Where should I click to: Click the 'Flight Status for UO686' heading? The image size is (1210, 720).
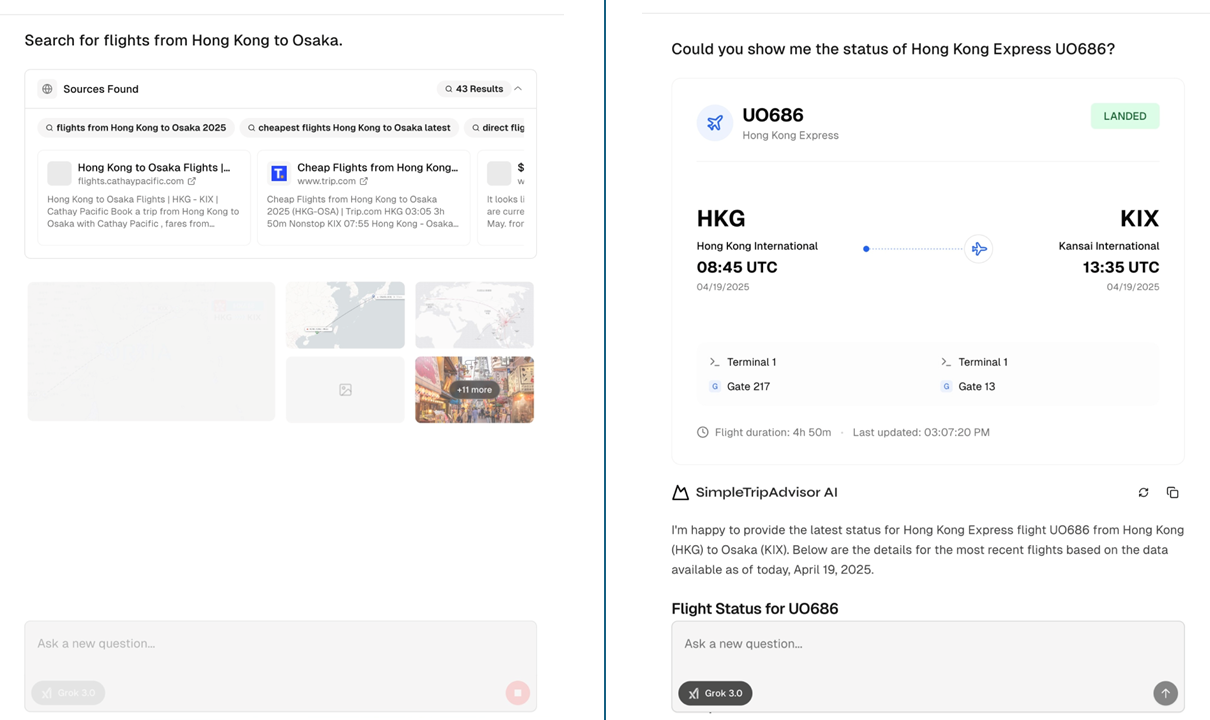click(x=755, y=609)
